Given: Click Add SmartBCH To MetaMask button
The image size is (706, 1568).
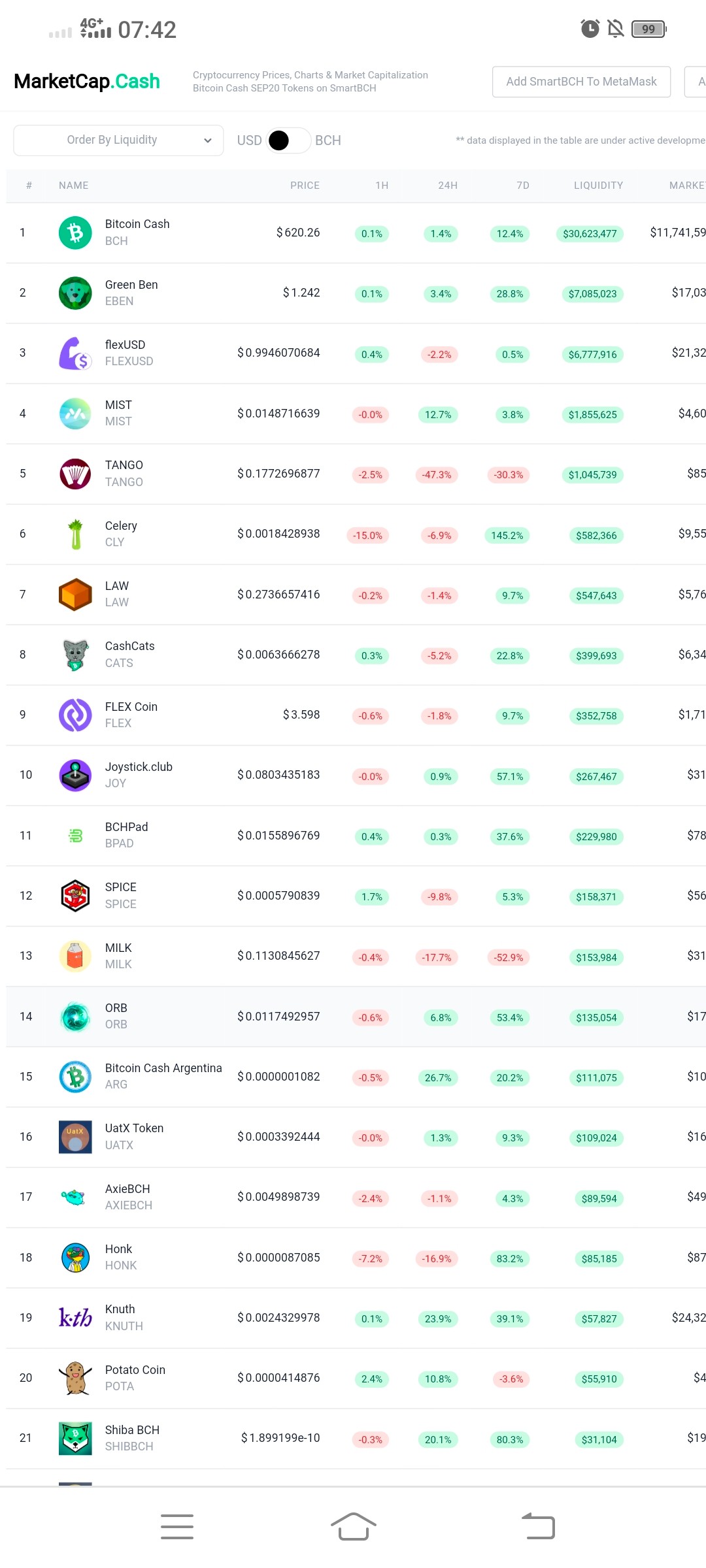Looking at the screenshot, I should click(x=581, y=82).
